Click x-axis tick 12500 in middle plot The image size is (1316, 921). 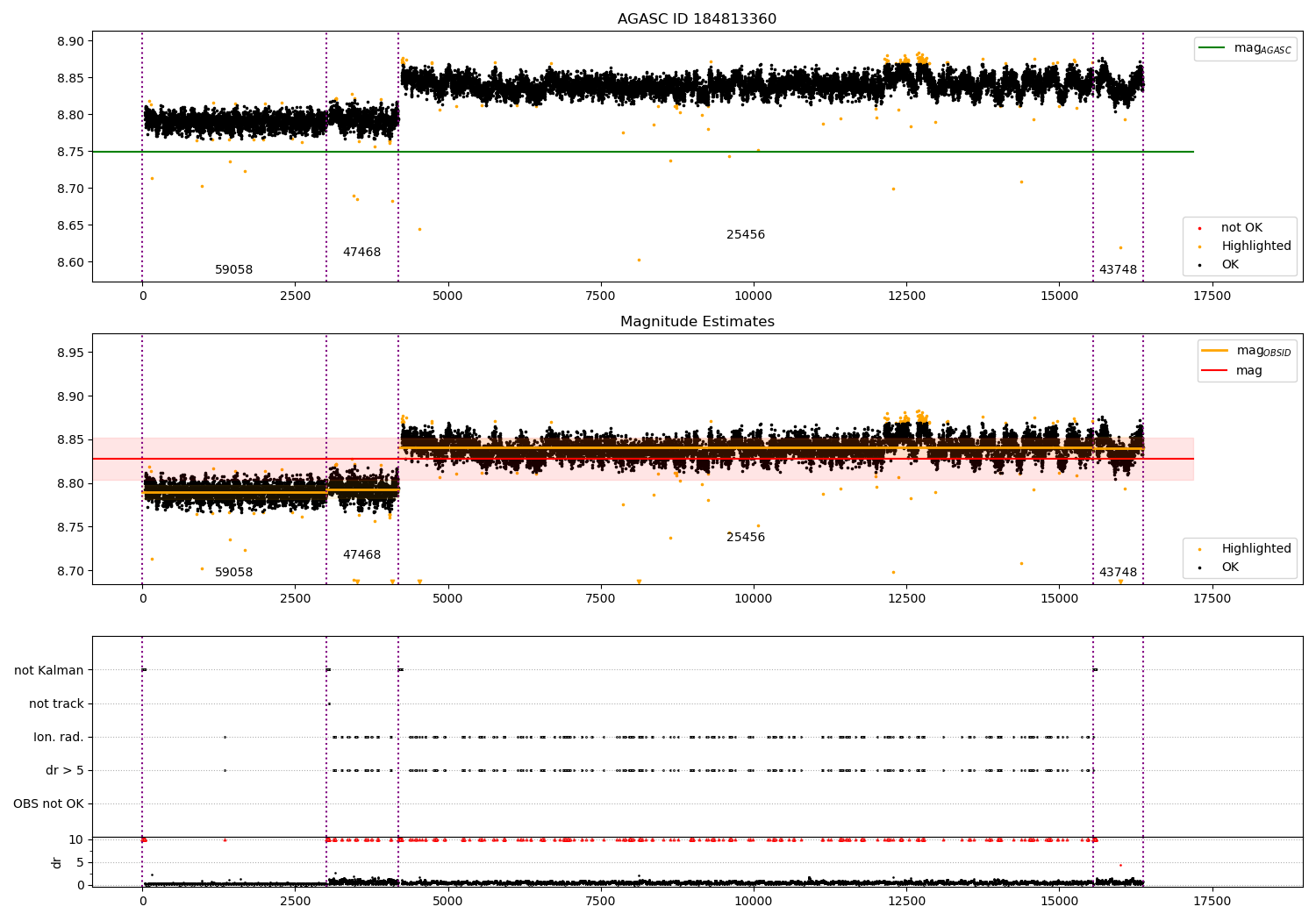click(x=906, y=599)
